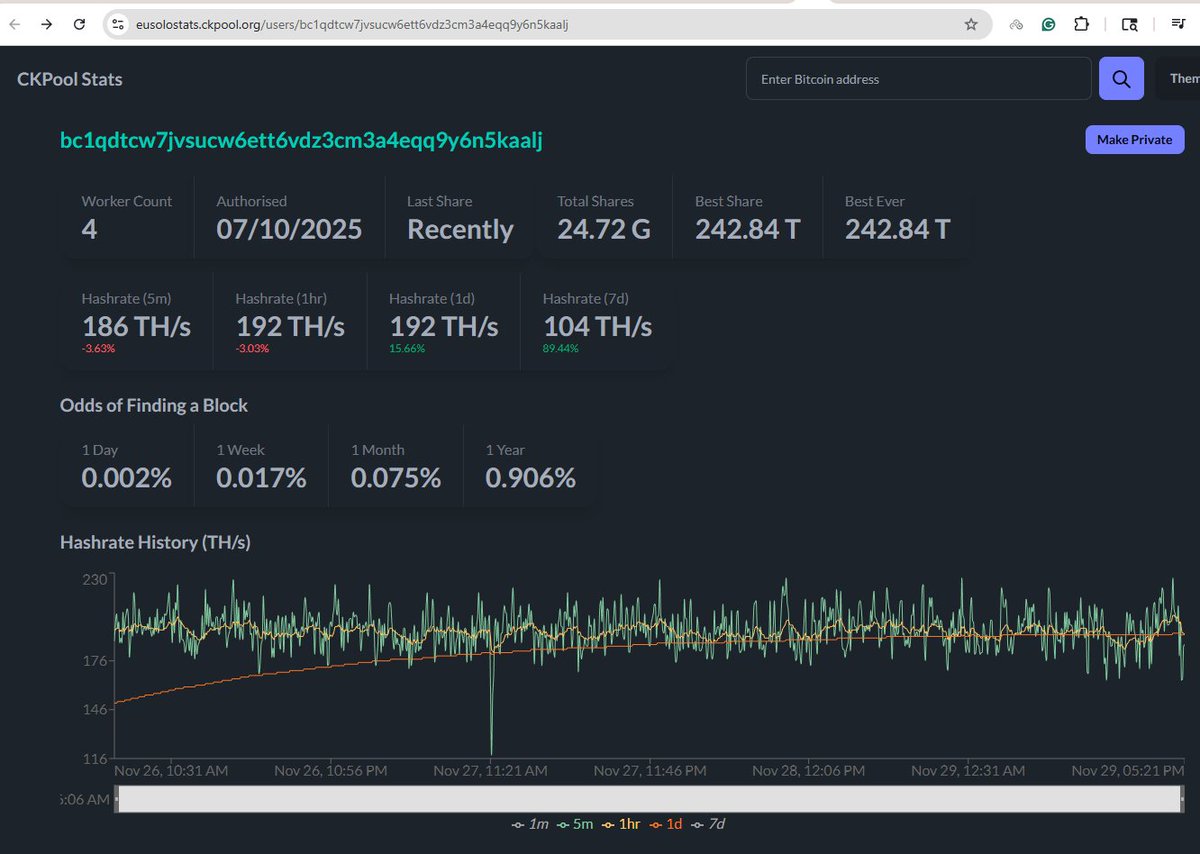
Task: Click the Authorised date 07/10/2025
Action: [x=289, y=230]
